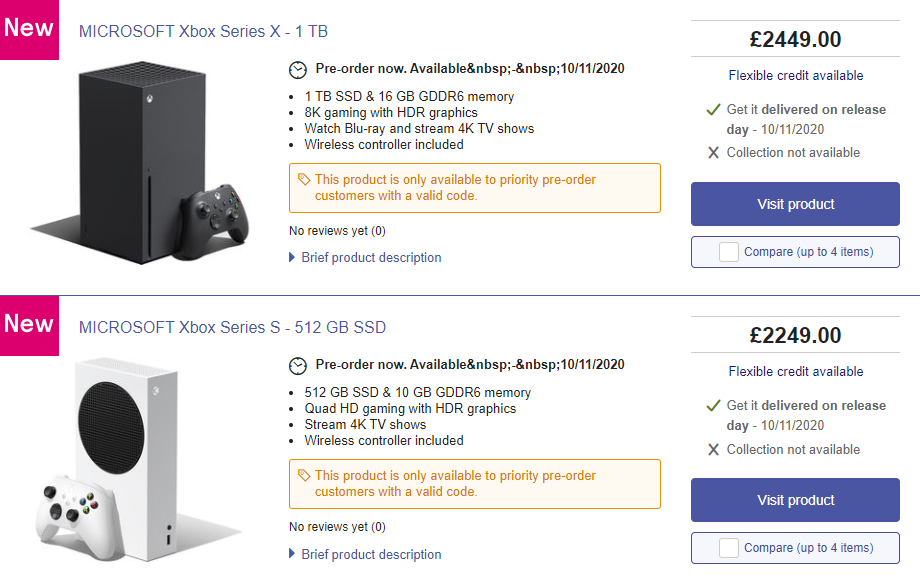Click the collection unavailable X icon for Series S

[x=713, y=450]
